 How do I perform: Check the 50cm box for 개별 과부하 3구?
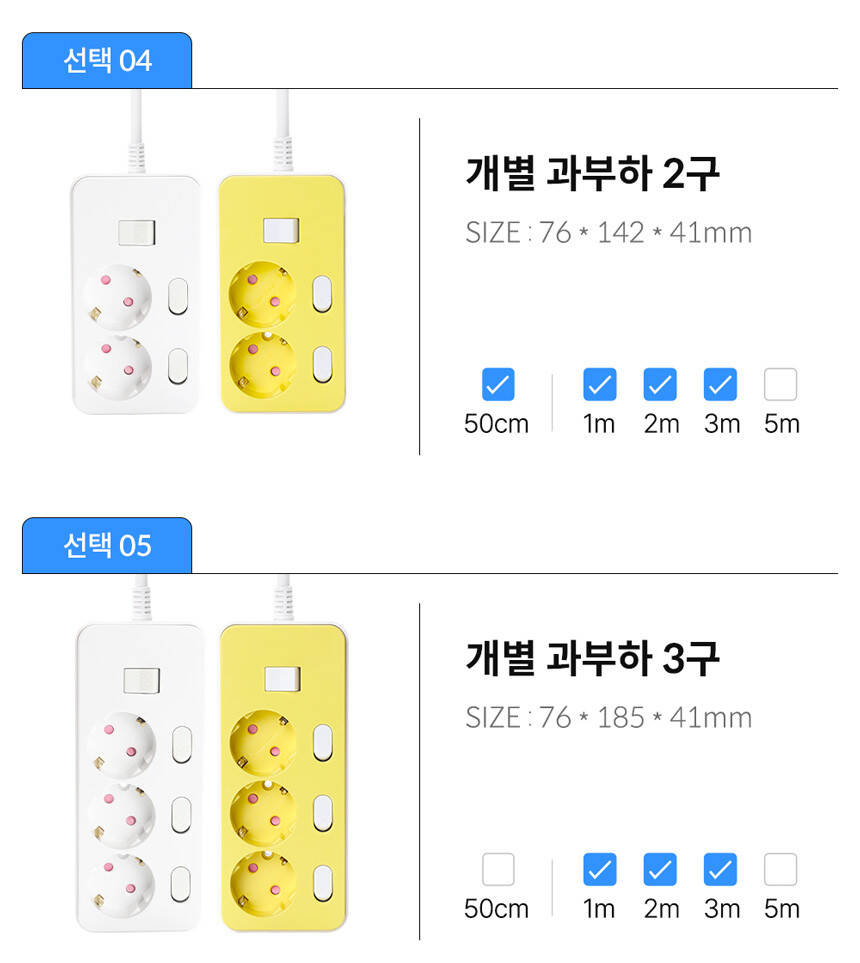pos(498,869)
